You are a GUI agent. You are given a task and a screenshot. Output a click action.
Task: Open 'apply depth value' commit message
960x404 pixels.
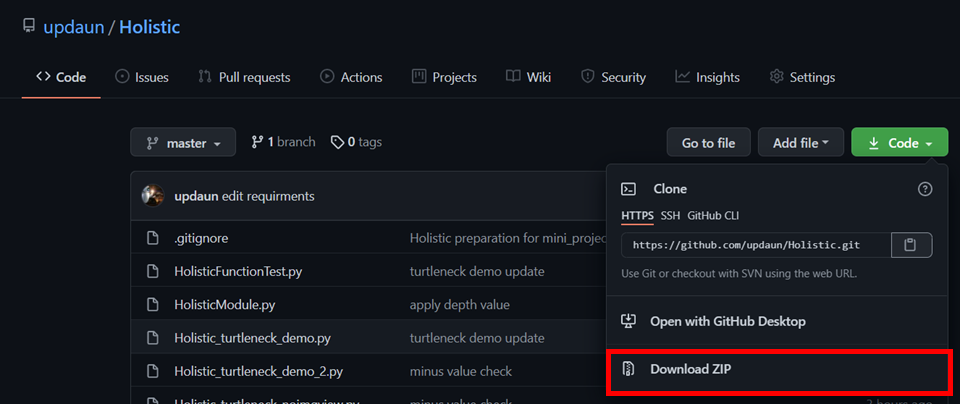(x=459, y=304)
